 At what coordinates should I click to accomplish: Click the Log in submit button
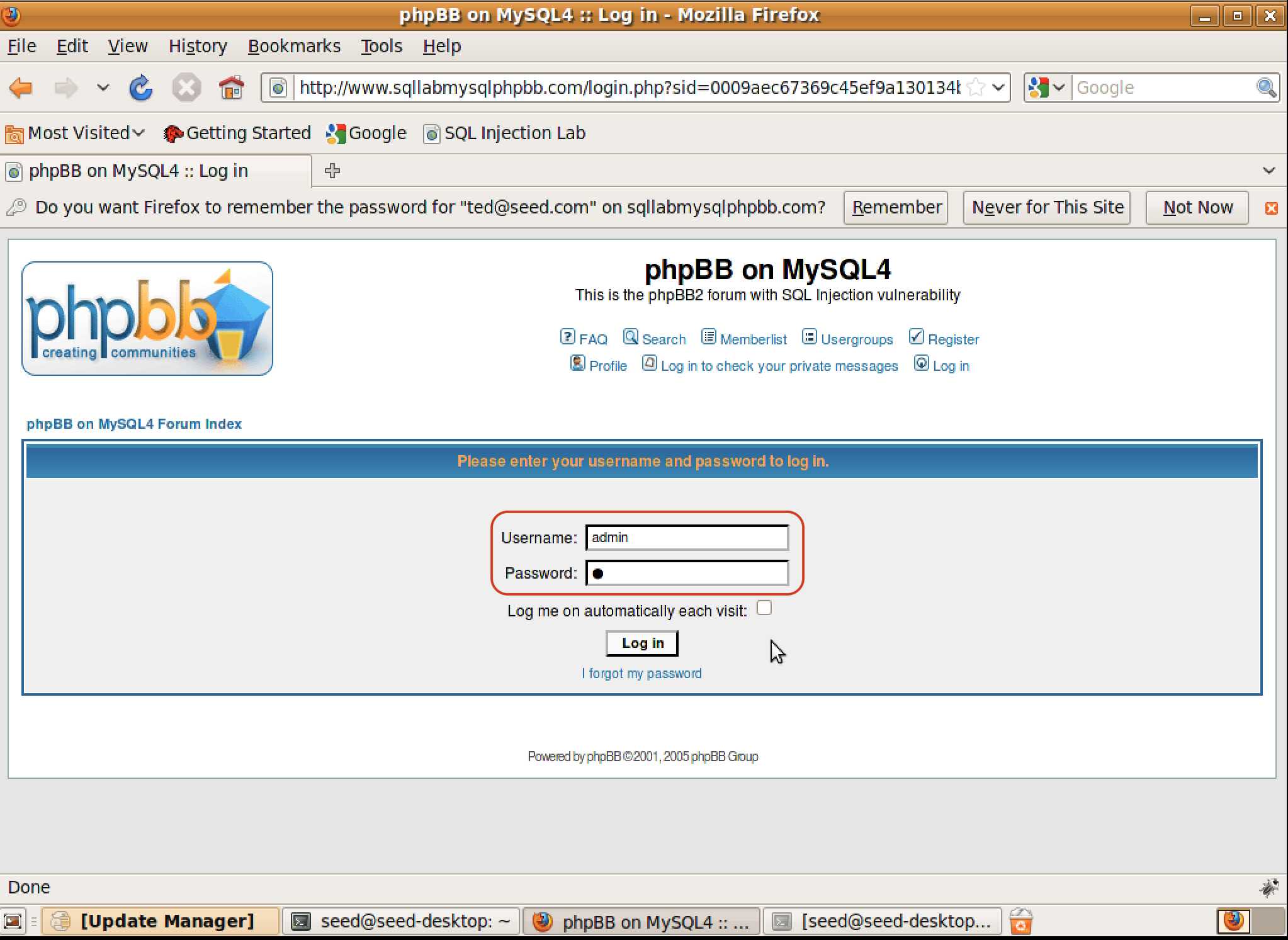(x=643, y=643)
